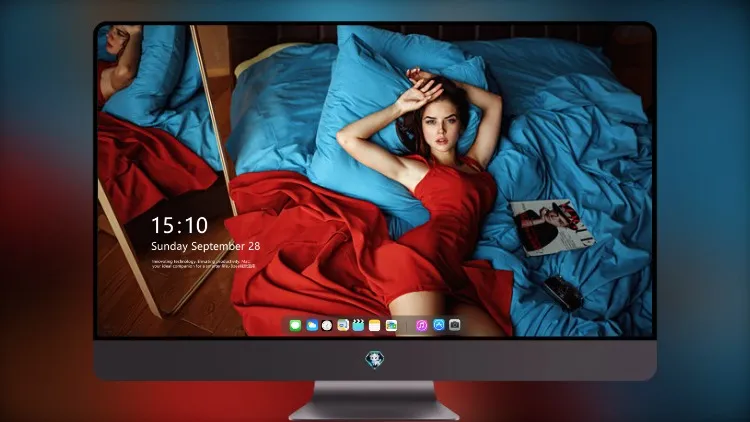The width and height of the screenshot is (750, 422).
Task: Open the folder gallery app beside Notes
Action: click(391, 326)
